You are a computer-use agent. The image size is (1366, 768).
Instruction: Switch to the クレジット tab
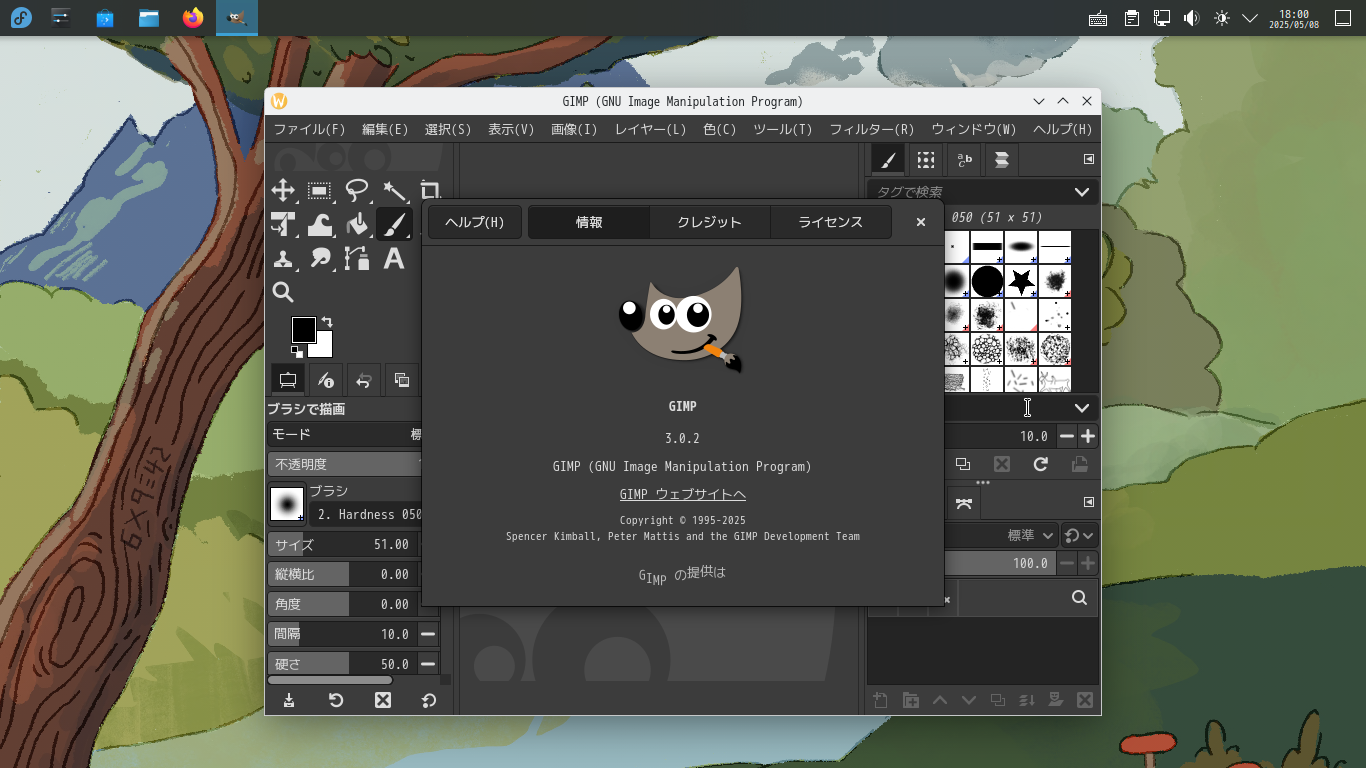coord(709,222)
